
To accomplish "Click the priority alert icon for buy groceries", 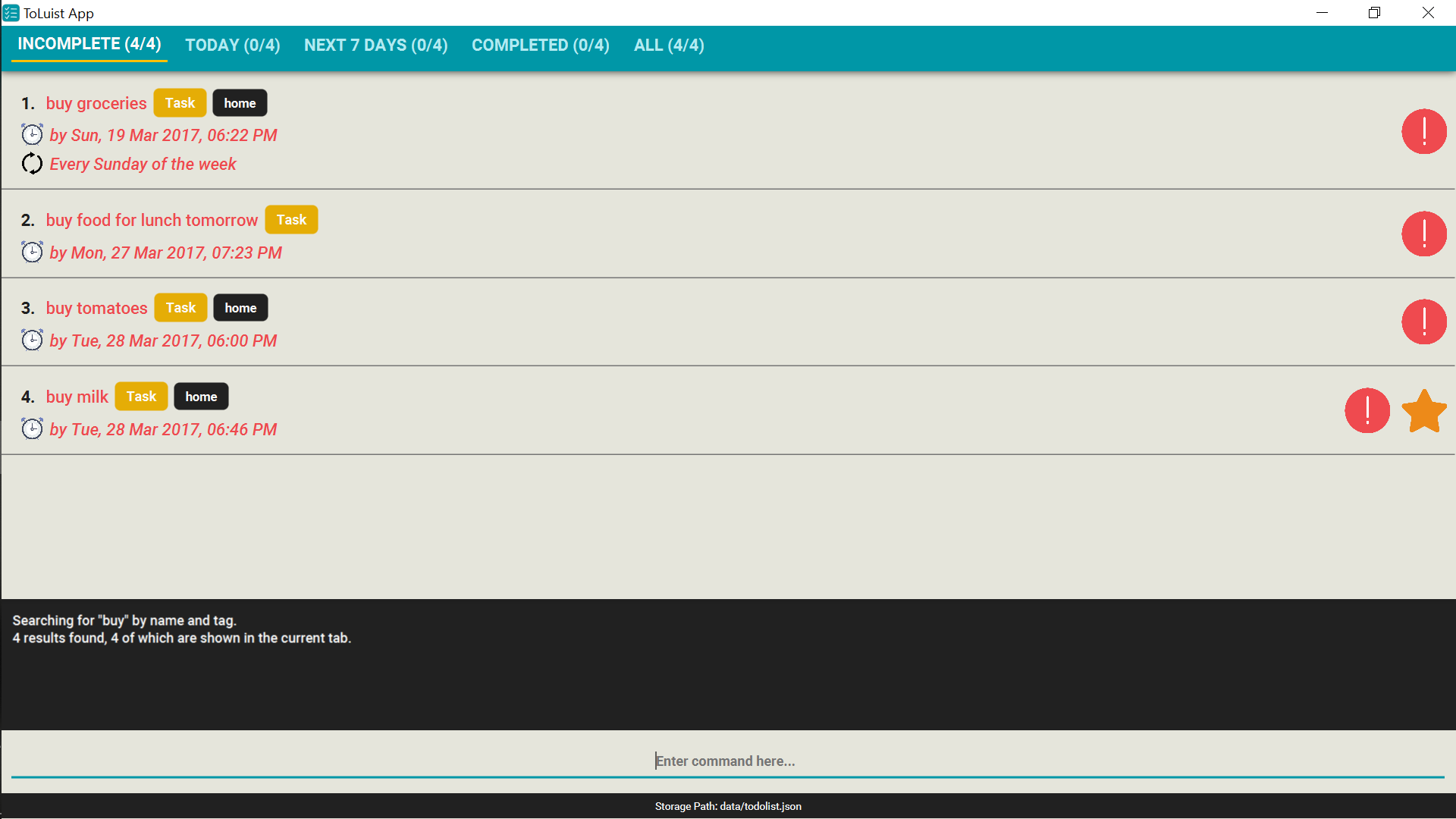I will pos(1422,132).
